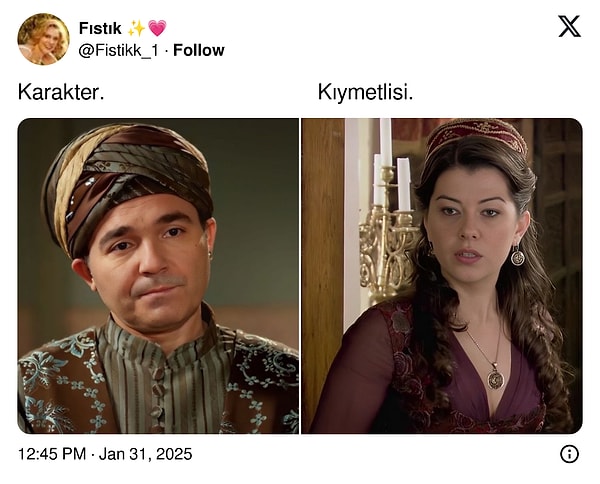Click the man's striped brown turban

pos(128,180)
